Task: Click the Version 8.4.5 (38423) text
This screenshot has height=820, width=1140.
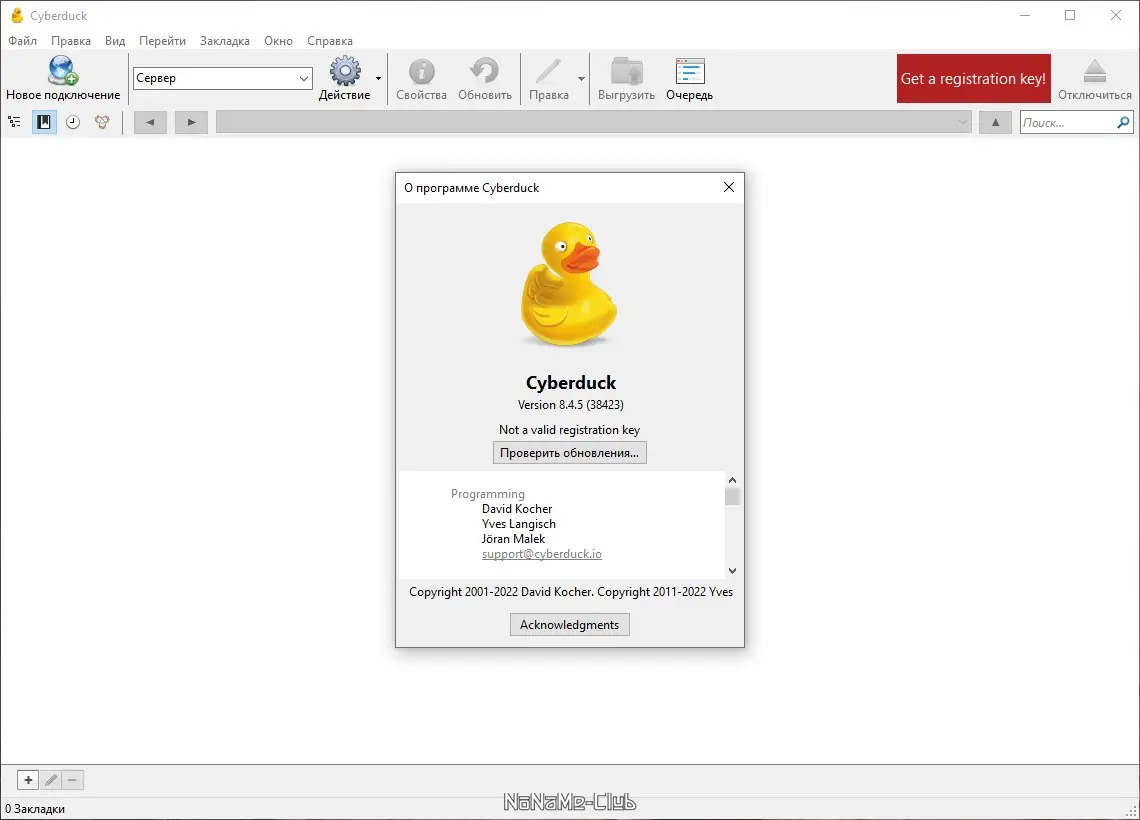Action: coord(571,405)
